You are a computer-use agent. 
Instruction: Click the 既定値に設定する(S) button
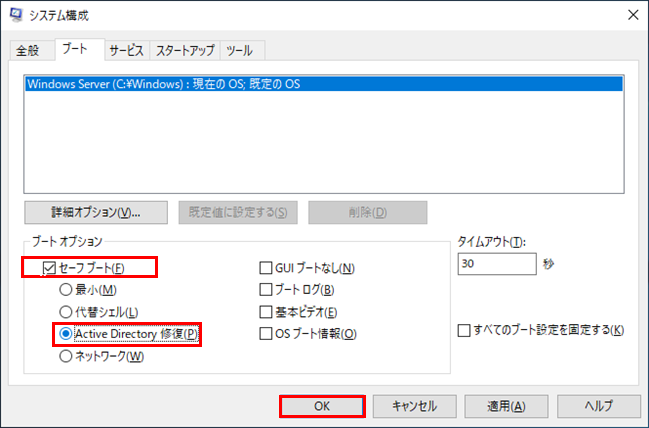click(x=238, y=212)
